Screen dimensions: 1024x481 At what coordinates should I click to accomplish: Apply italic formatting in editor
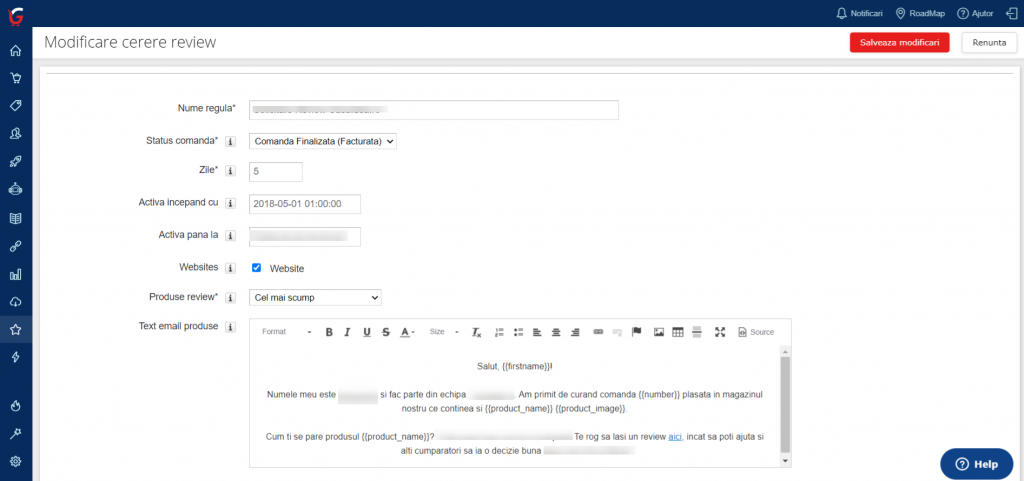347,332
